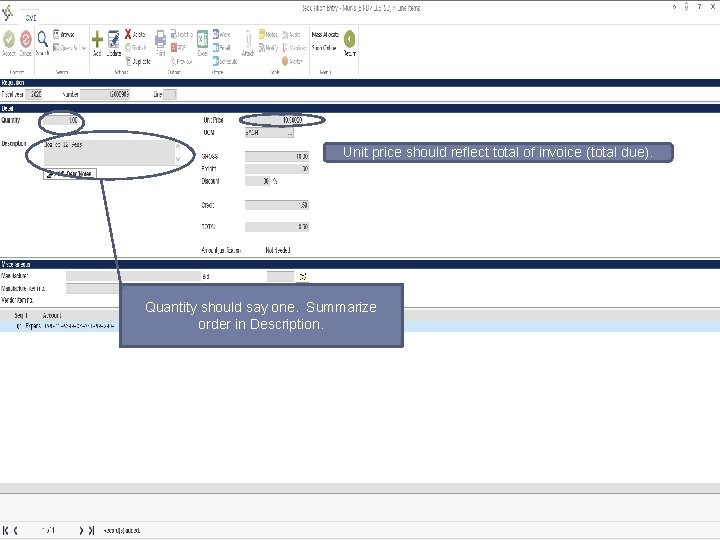Screen dimensions: 720x540
Task: Click the Attach paperclip icon
Action: tap(248, 39)
